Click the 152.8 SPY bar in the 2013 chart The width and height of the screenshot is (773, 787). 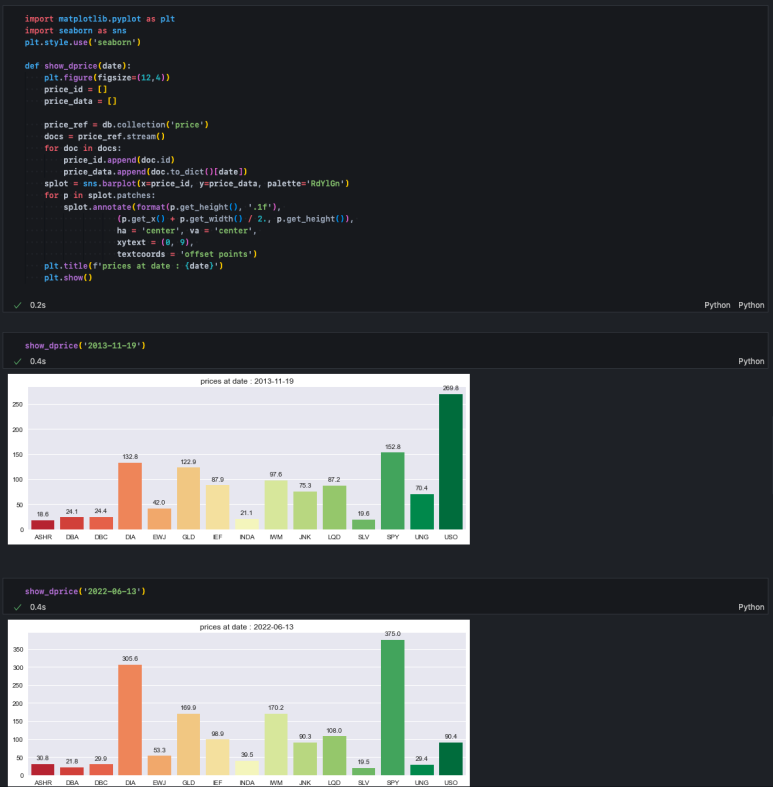[x=393, y=491]
